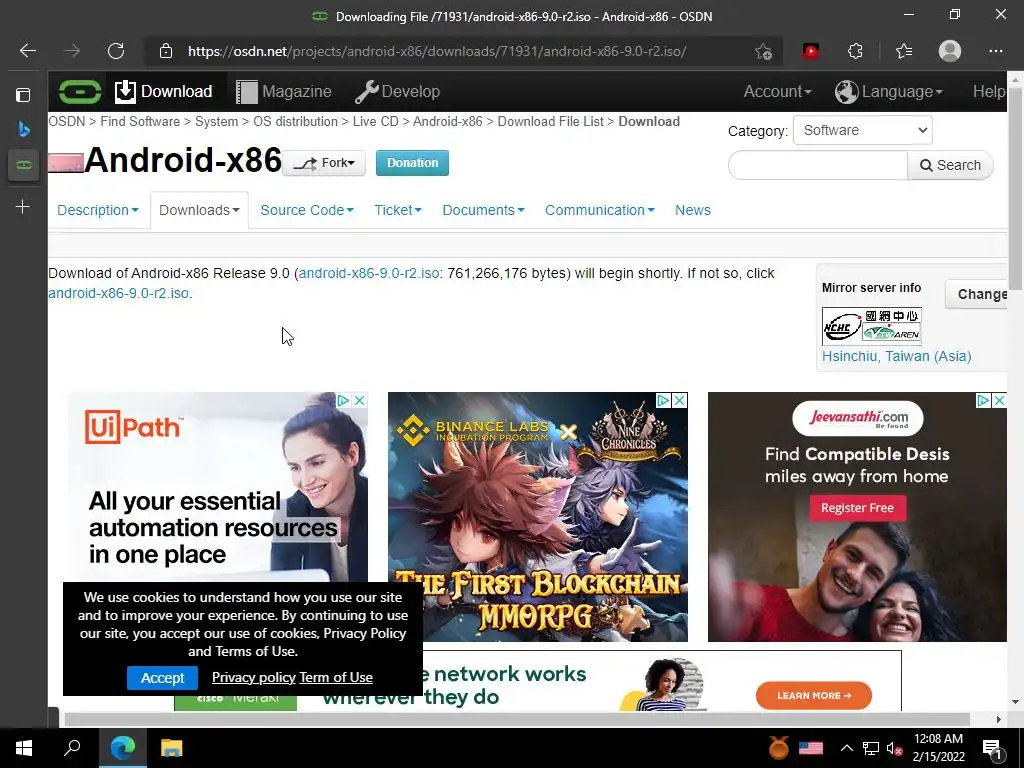
Task: View site info via the padlock icon
Action: point(166,51)
